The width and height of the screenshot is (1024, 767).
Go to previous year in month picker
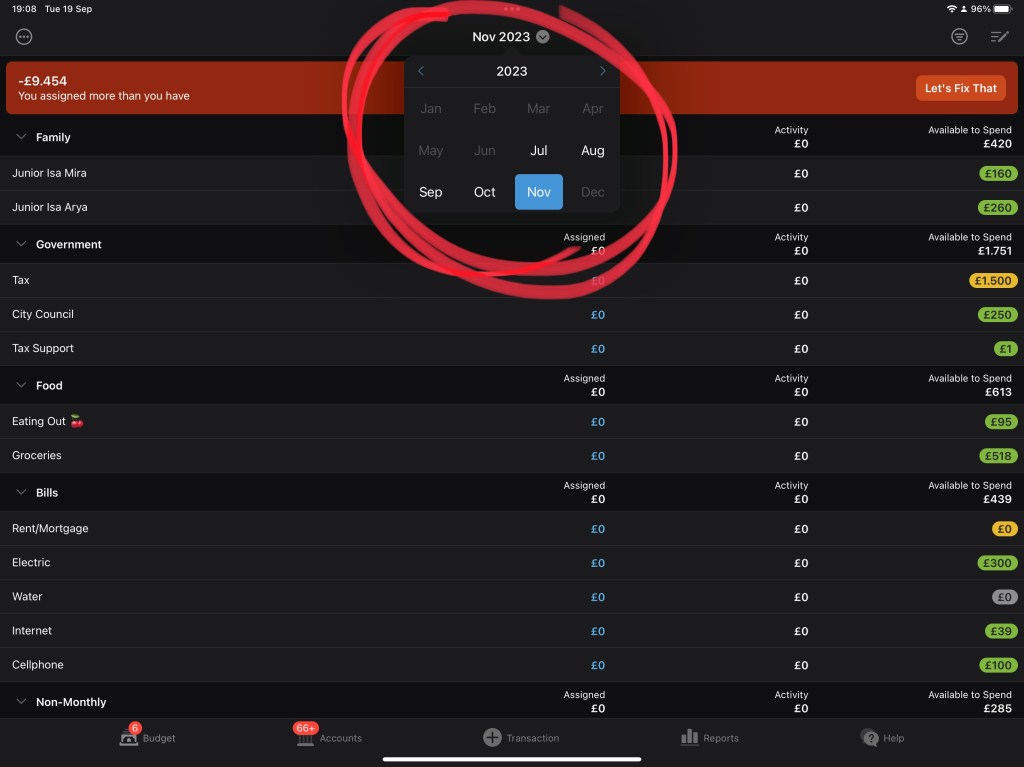coord(421,71)
